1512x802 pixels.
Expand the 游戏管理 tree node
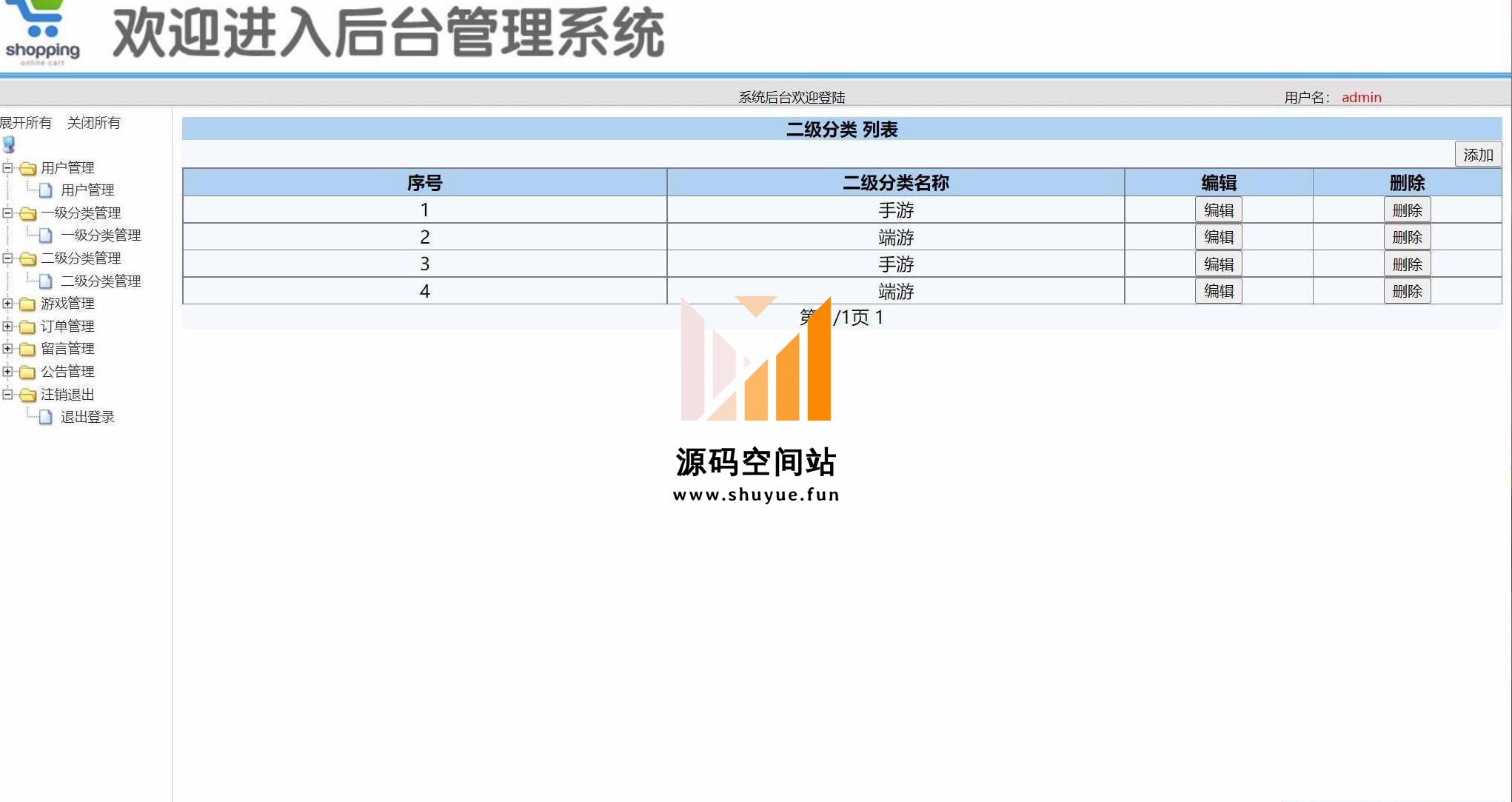click(x=7, y=303)
